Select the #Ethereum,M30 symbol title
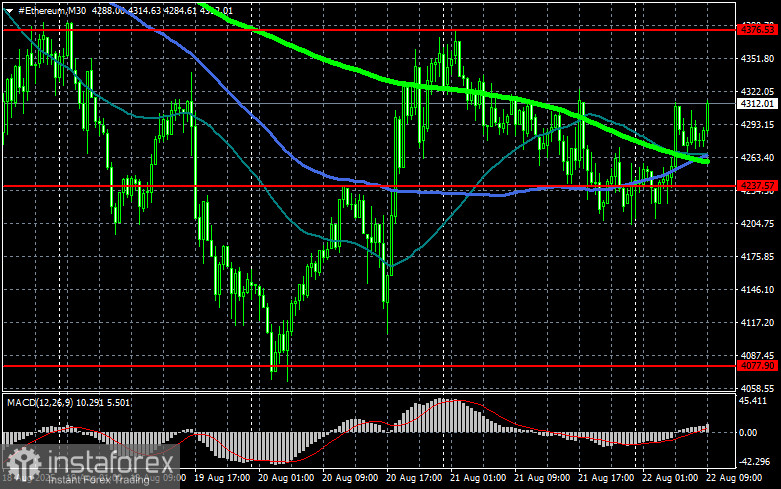 (x=52, y=10)
